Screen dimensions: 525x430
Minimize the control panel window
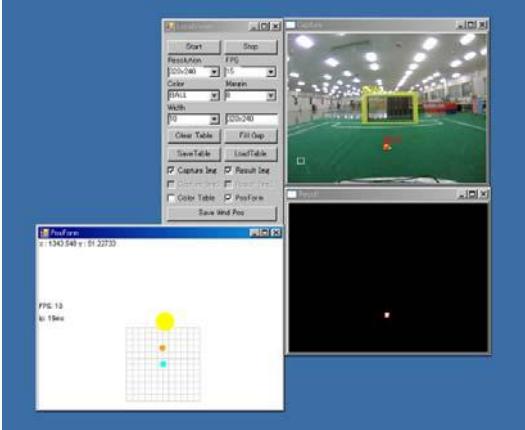point(253,26)
